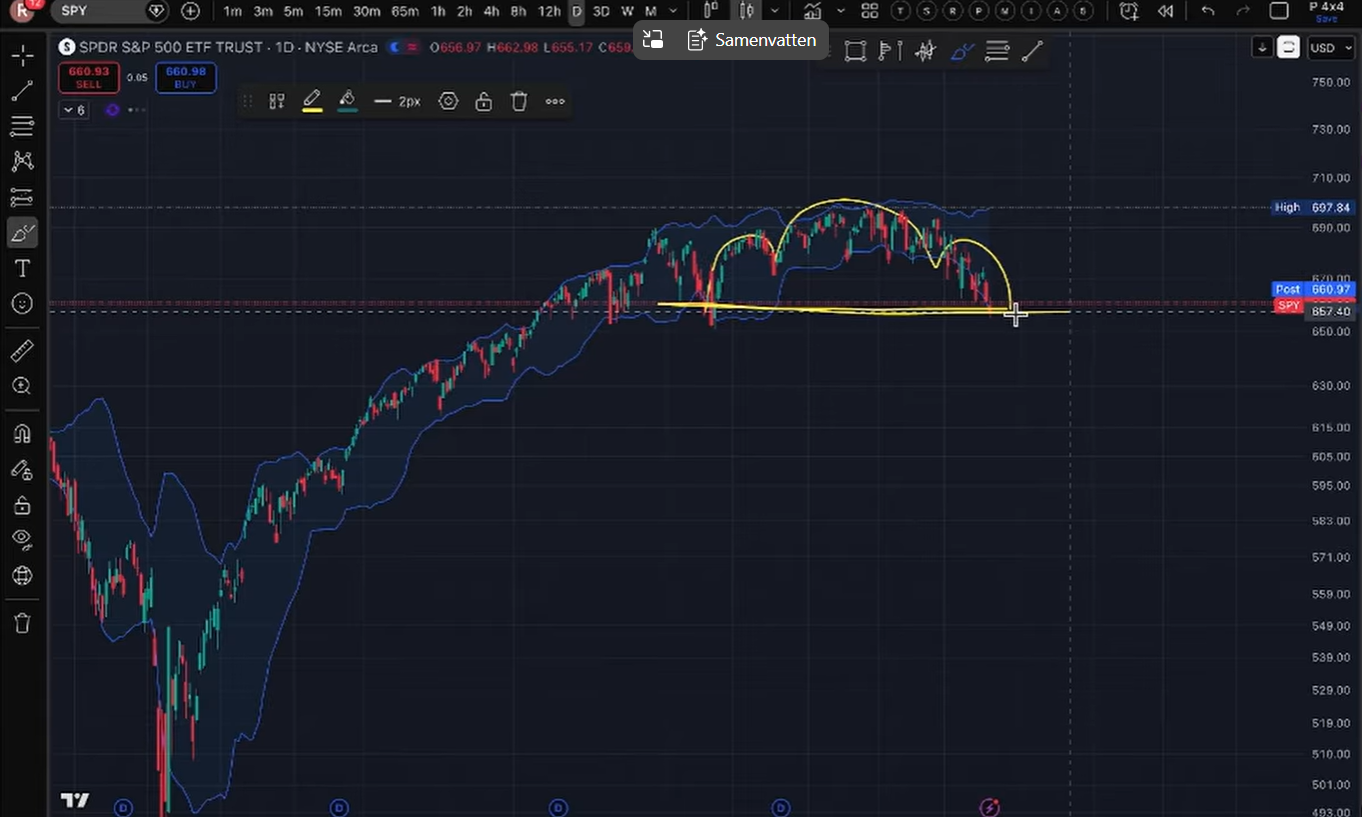The height and width of the screenshot is (817, 1362).
Task: Click the circled S quick button
Action: click(928, 11)
